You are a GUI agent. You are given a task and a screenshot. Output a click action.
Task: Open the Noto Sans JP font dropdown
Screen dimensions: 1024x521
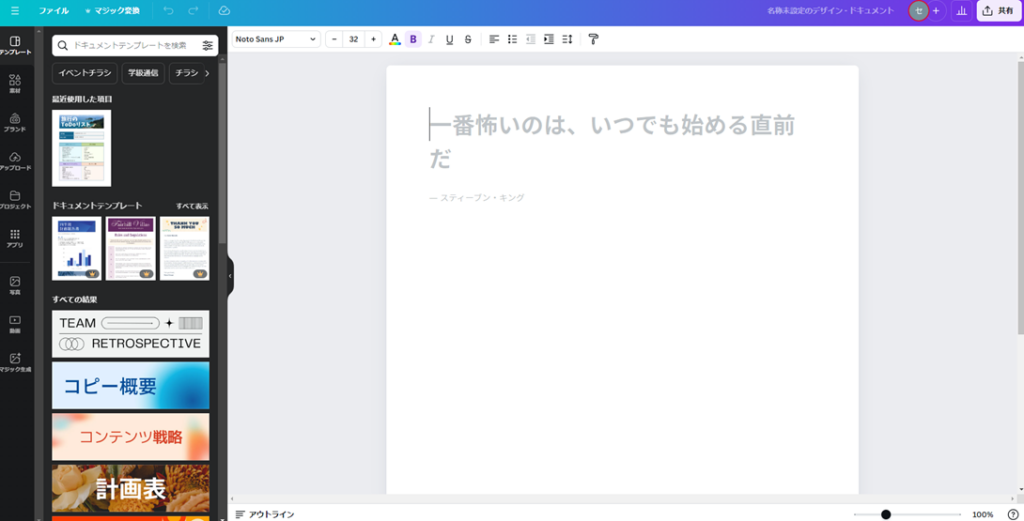coord(275,39)
